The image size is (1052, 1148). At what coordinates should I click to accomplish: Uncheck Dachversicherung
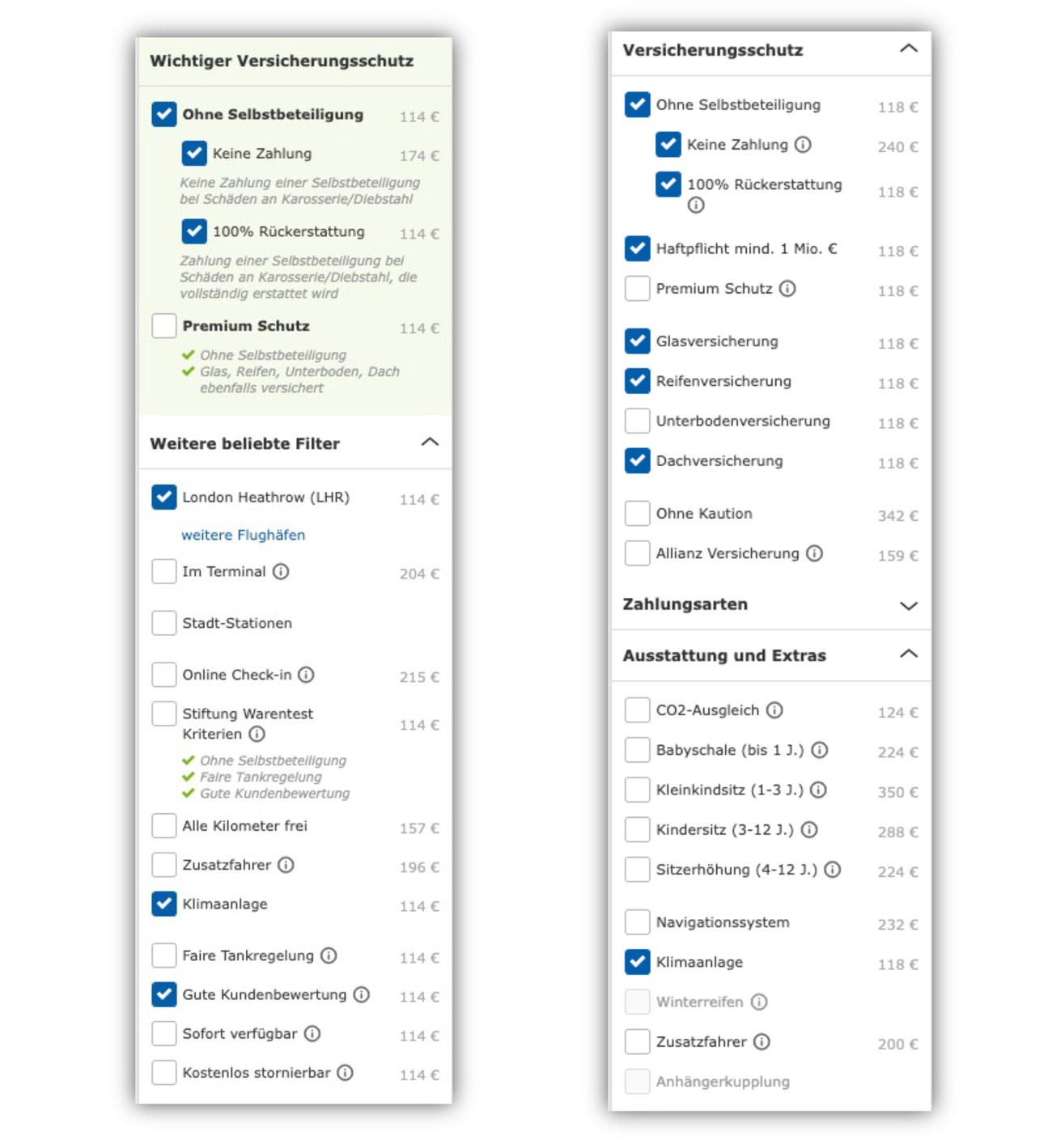(x=638, y=460)
